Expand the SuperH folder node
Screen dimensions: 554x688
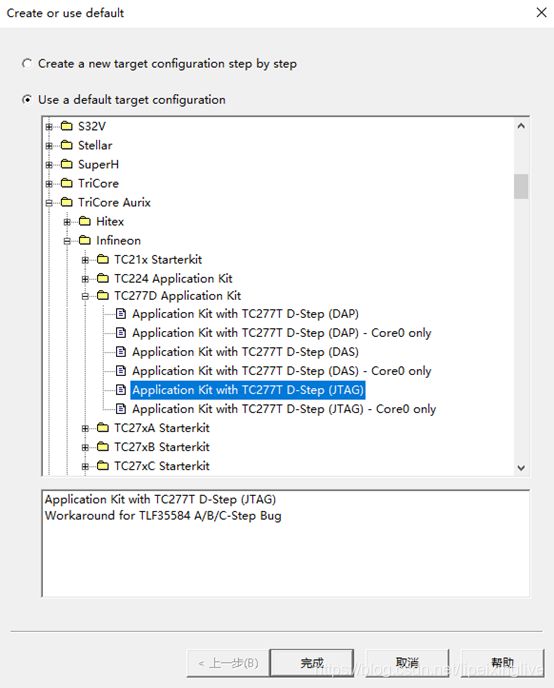click(49, 165)
